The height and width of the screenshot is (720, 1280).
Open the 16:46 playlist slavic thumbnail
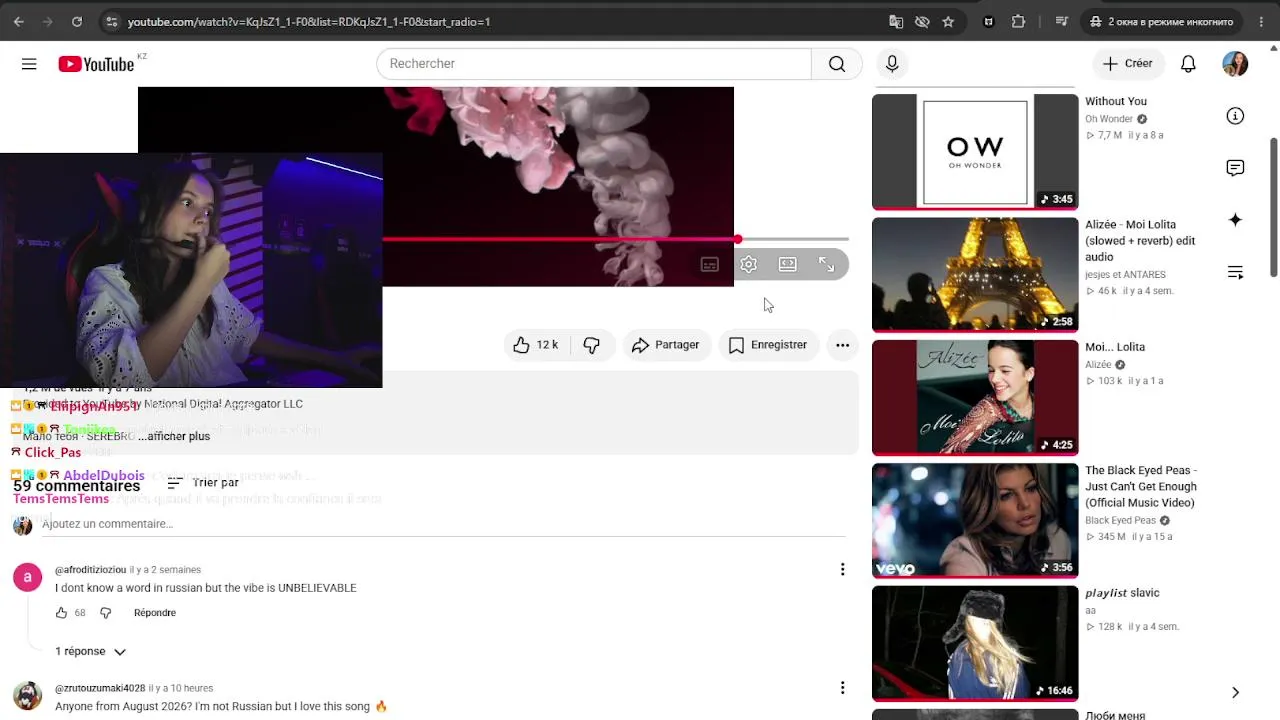tap(975, 644)
